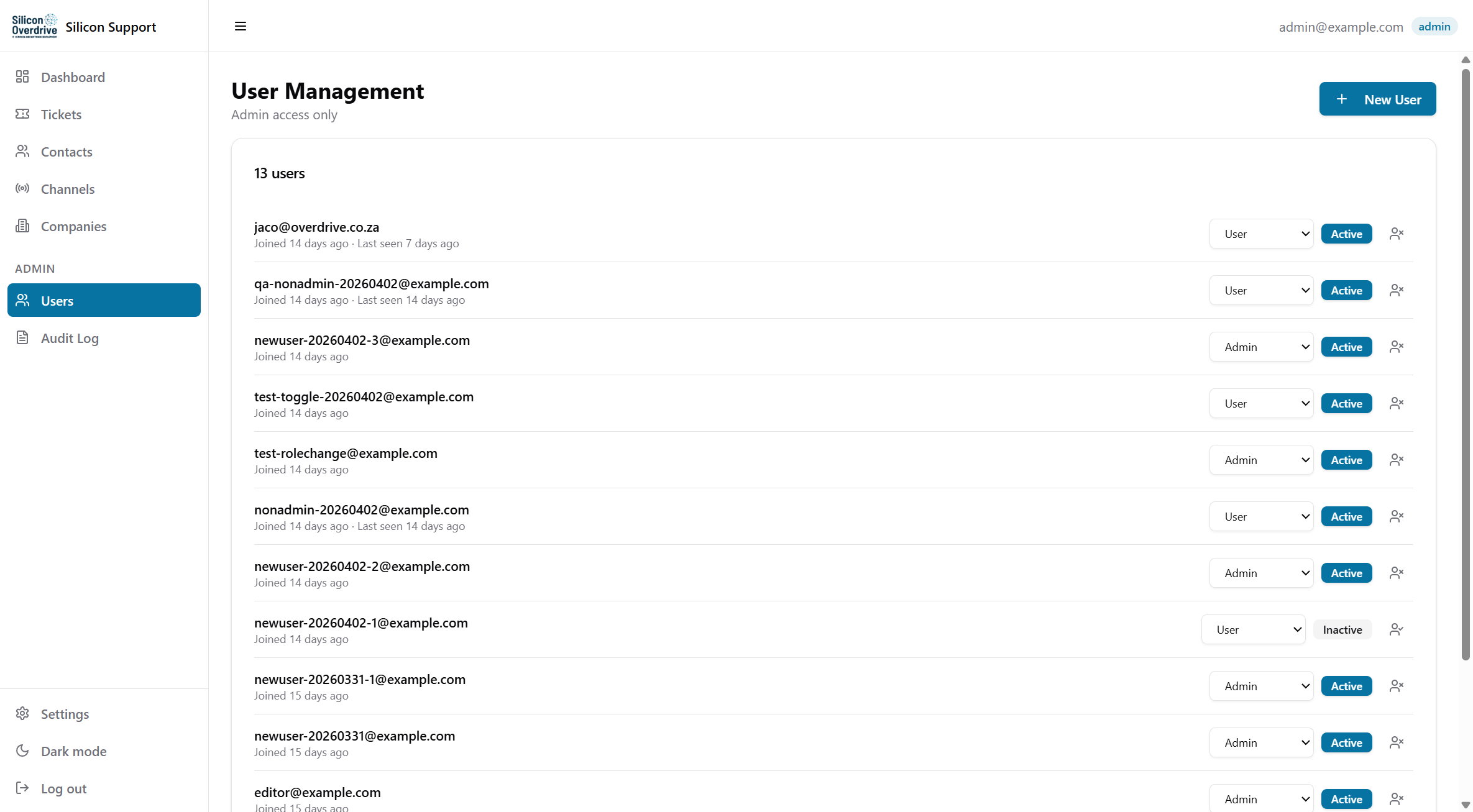1473x812 pixels.
Task: Open role dropdown for newuser-20260402-3@example.com
Action: pos(1261,347)
